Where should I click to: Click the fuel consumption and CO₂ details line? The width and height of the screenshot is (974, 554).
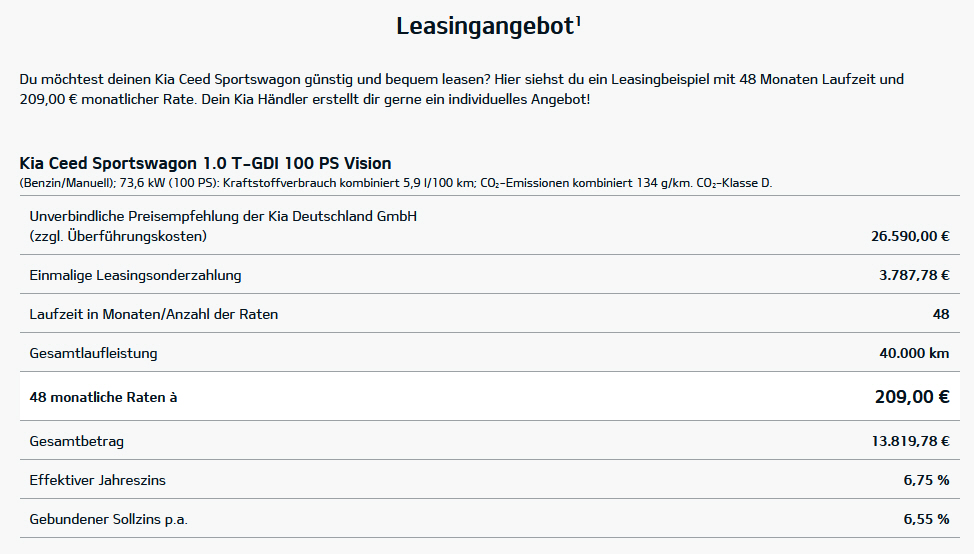pos(395,183)
